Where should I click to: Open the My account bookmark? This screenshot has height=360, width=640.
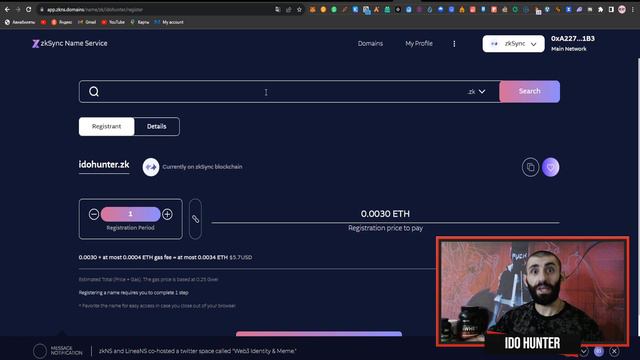click(x=169, y=22)
